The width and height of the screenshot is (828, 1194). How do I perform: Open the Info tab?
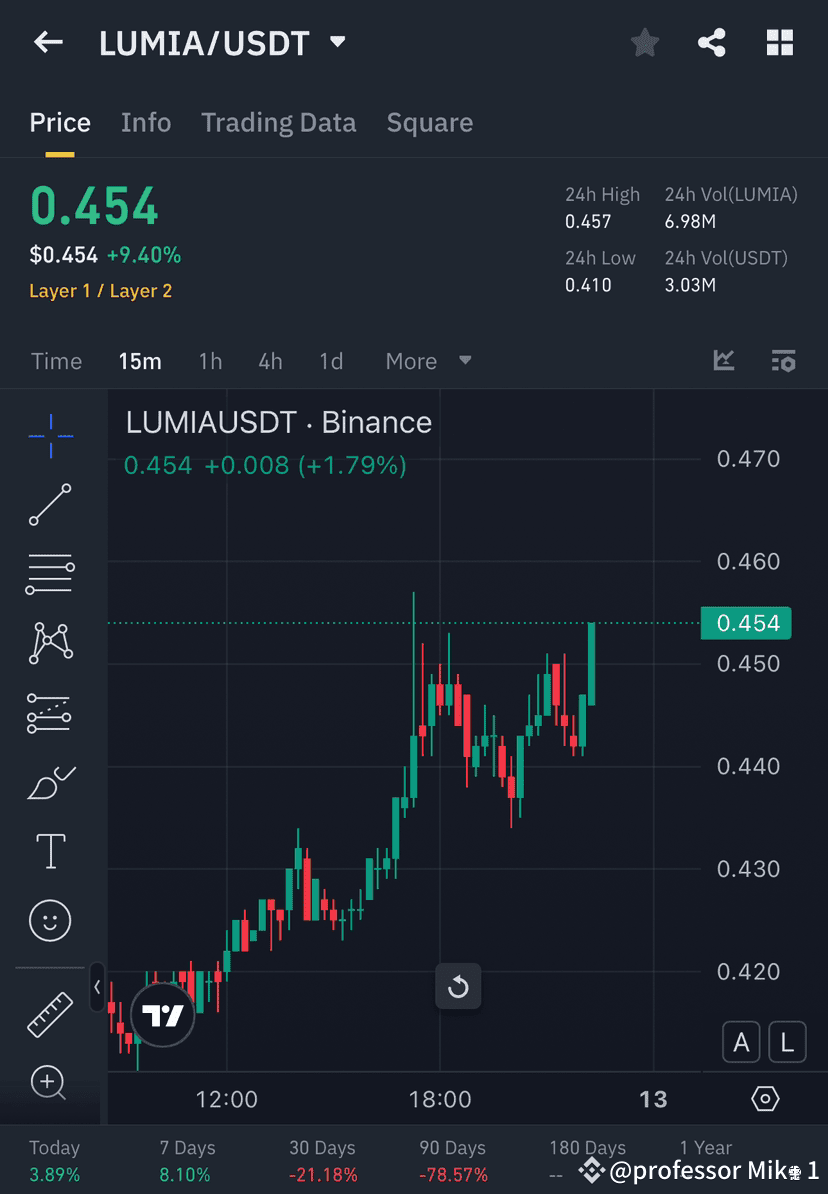[146, 122]
